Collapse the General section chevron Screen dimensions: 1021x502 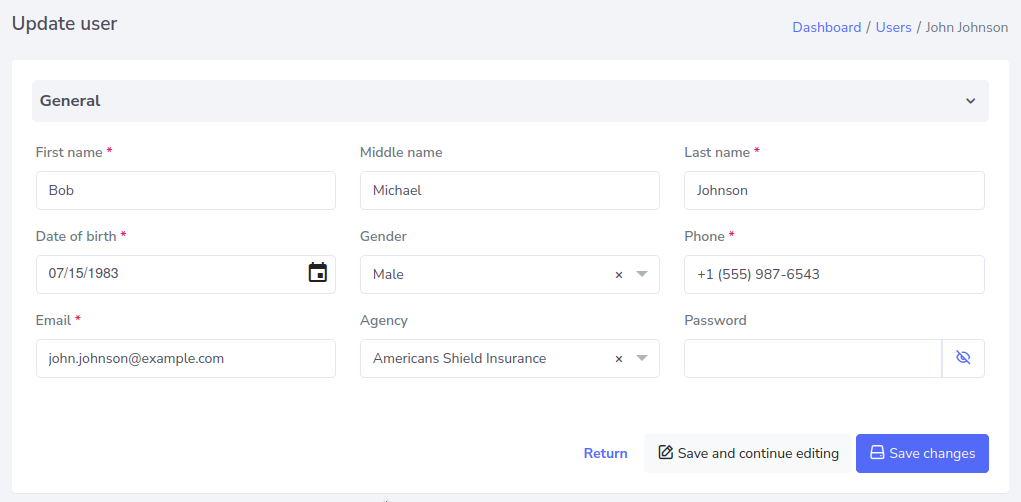tap(970, 101)
